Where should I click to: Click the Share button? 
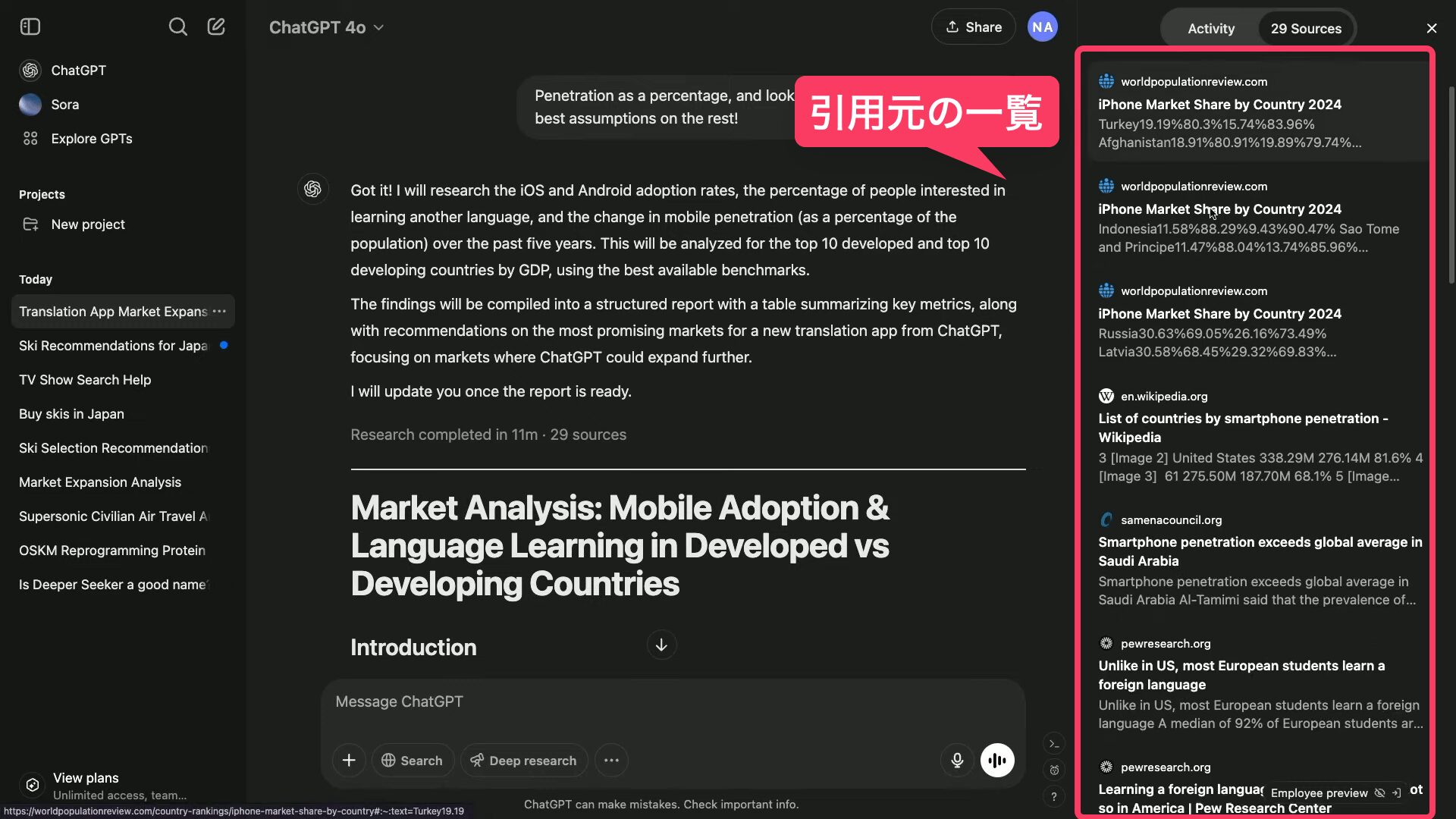pyautogui.click(x=973, y=27)
